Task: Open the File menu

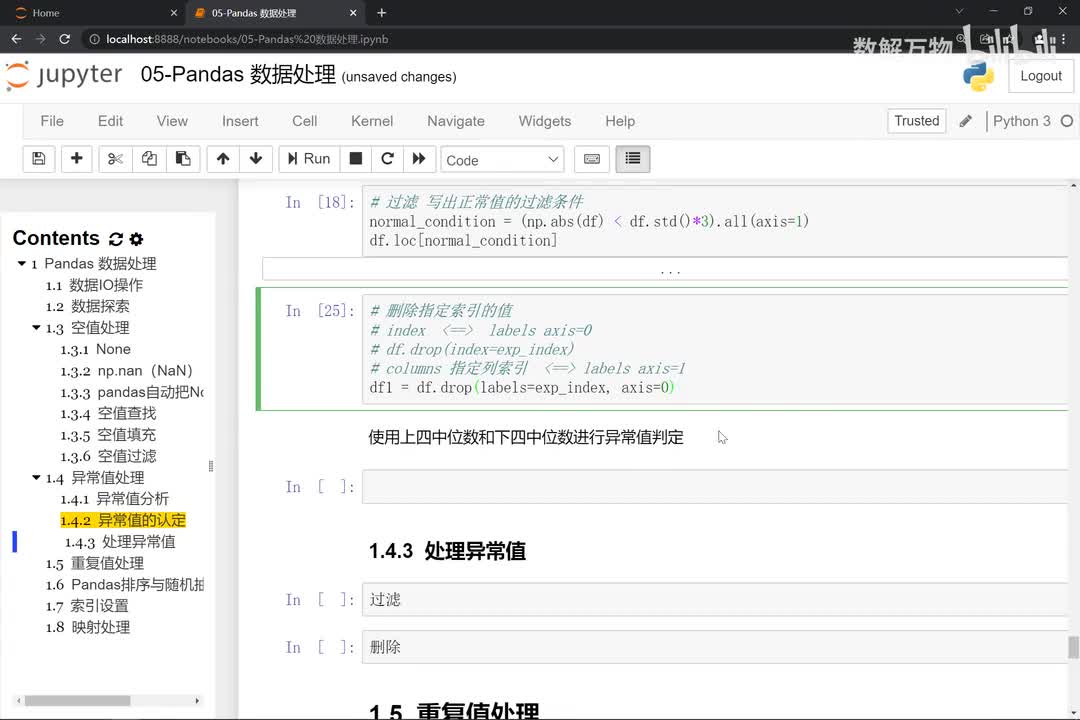Action: (52, 121)
